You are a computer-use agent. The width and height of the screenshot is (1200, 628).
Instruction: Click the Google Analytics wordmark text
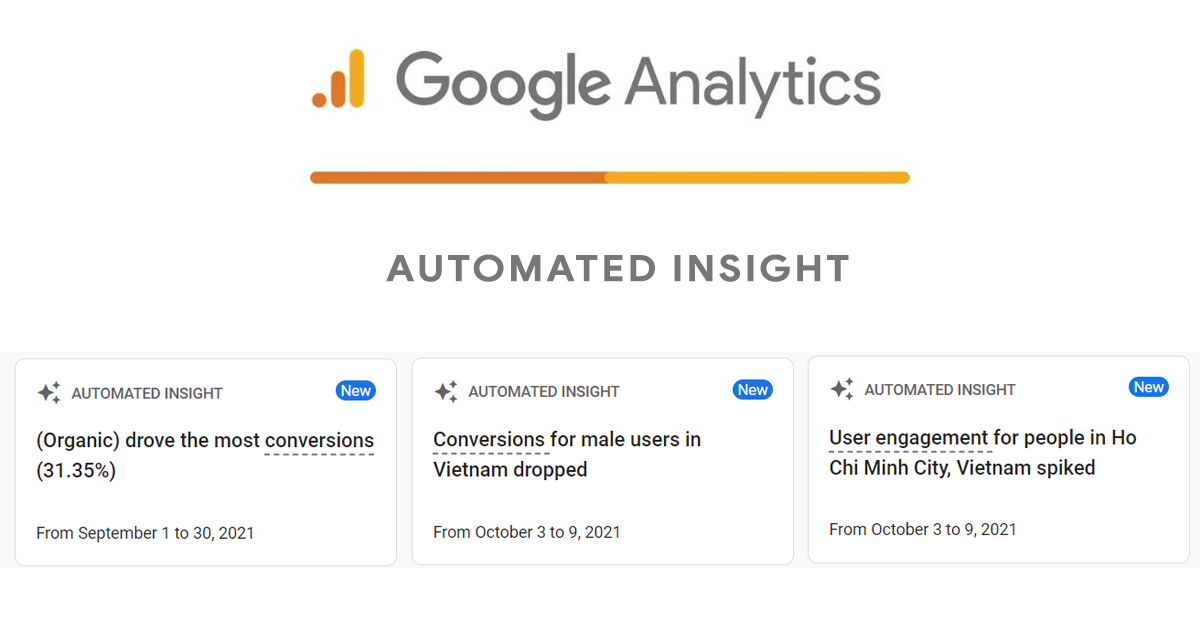pyautogui.click(x=637, y=84)
